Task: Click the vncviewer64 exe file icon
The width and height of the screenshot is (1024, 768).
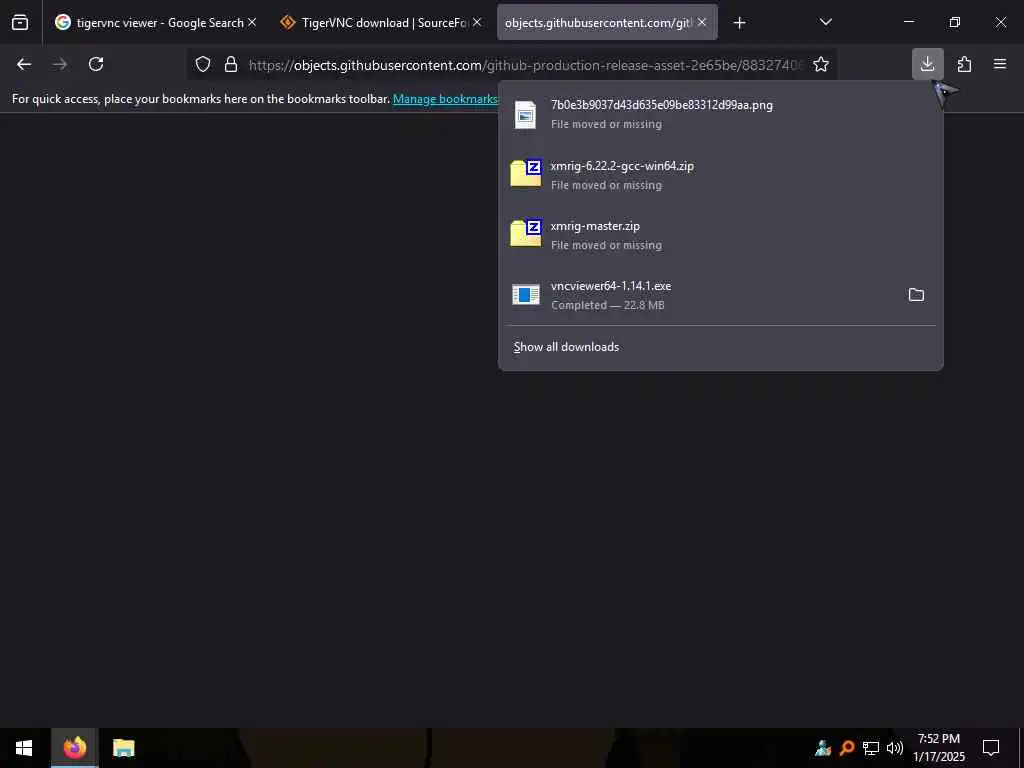Action: click(x=526, y=295)
